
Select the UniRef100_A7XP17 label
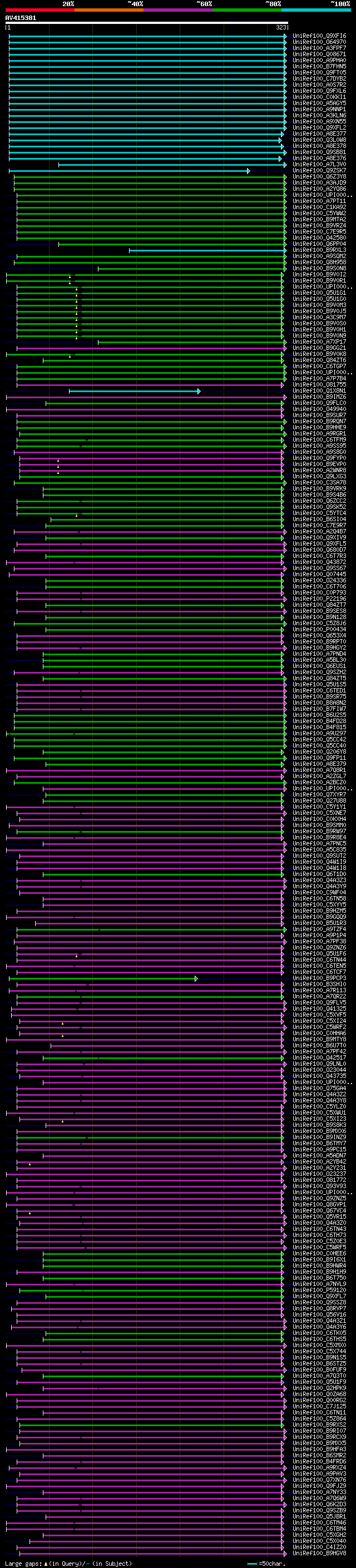pos(319,342)
